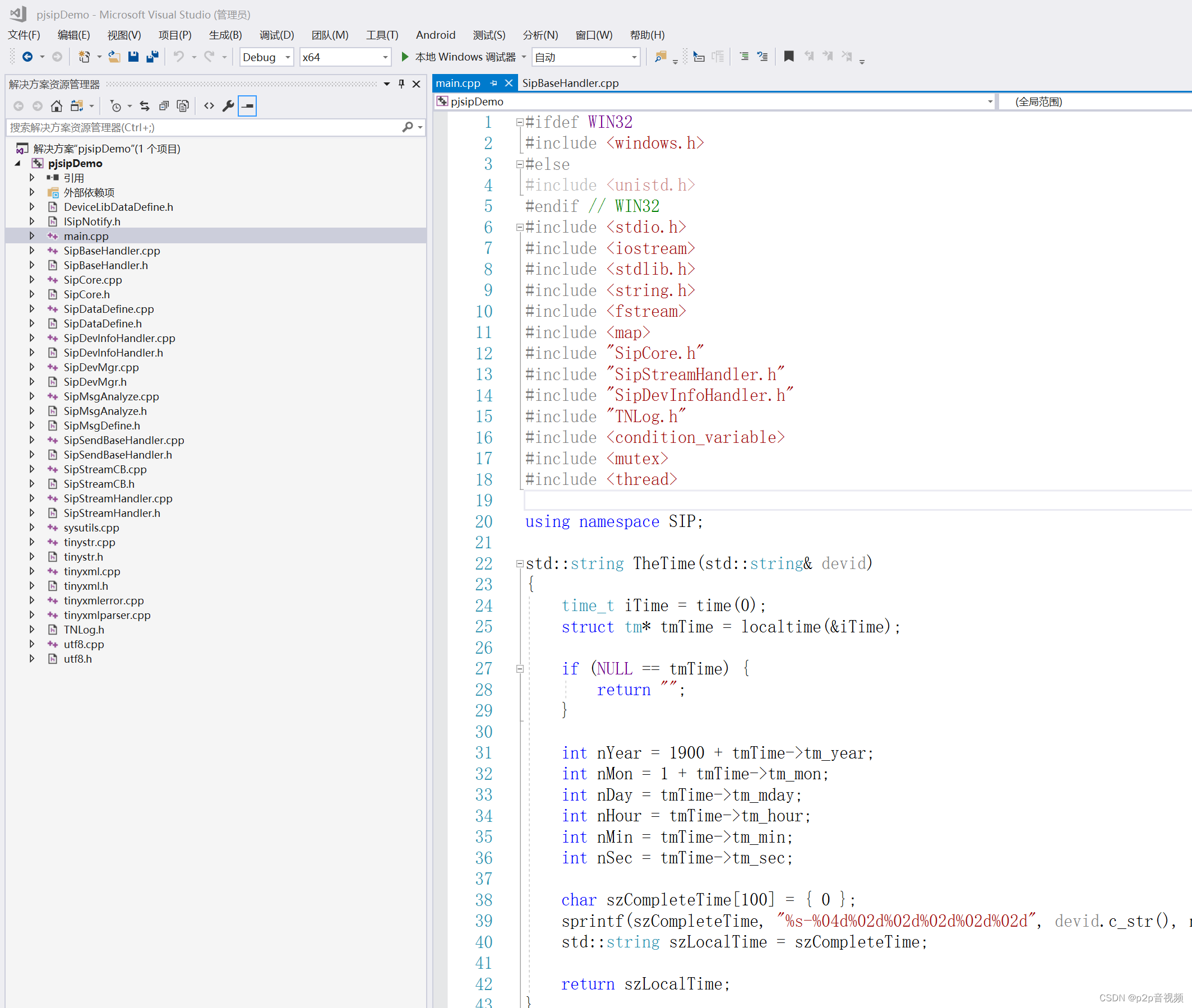Collapse the TheTime function fold marker
Image resolution: width=1192 pixels, height=1008 pixels.
click(519, 563)
